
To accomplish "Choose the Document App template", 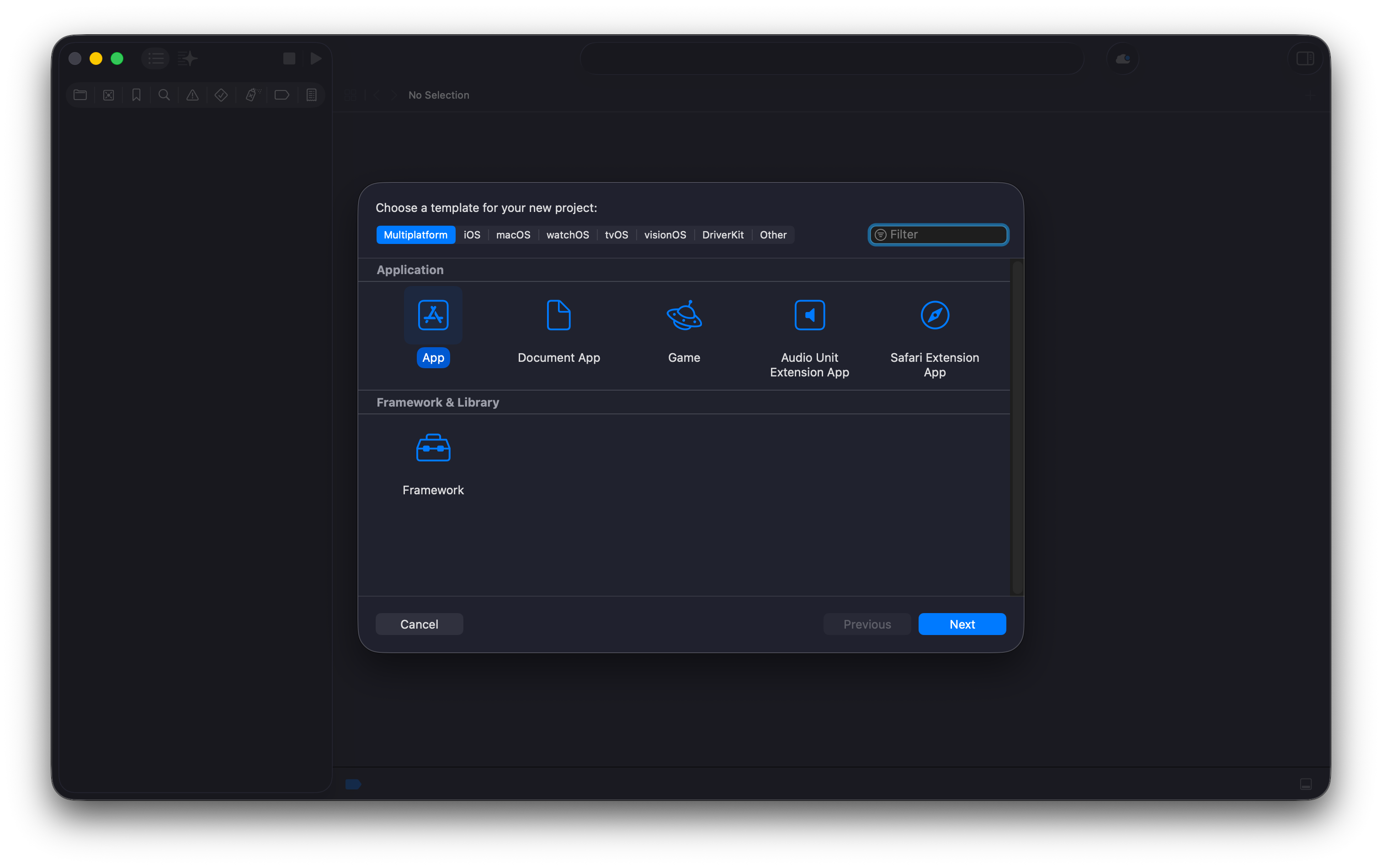I will tap(558, 315).
